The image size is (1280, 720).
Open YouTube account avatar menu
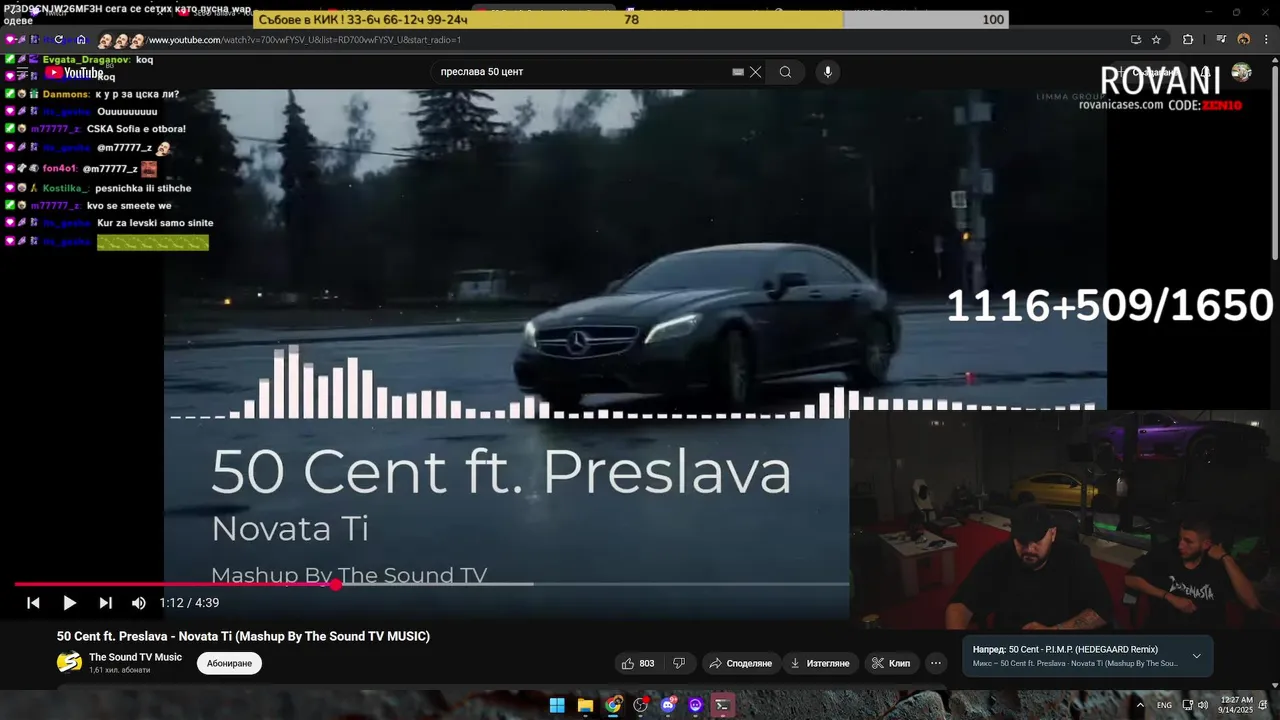(x=1241, y=72)
